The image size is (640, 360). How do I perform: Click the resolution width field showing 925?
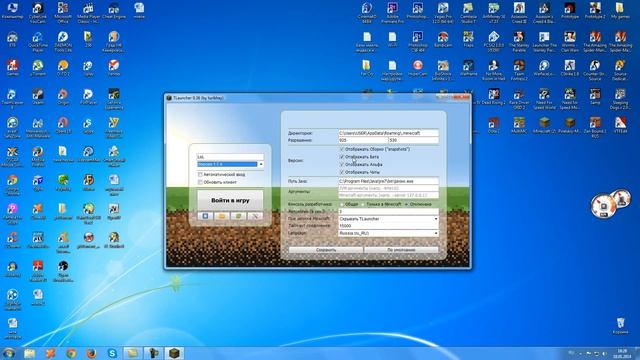[362, 140]
